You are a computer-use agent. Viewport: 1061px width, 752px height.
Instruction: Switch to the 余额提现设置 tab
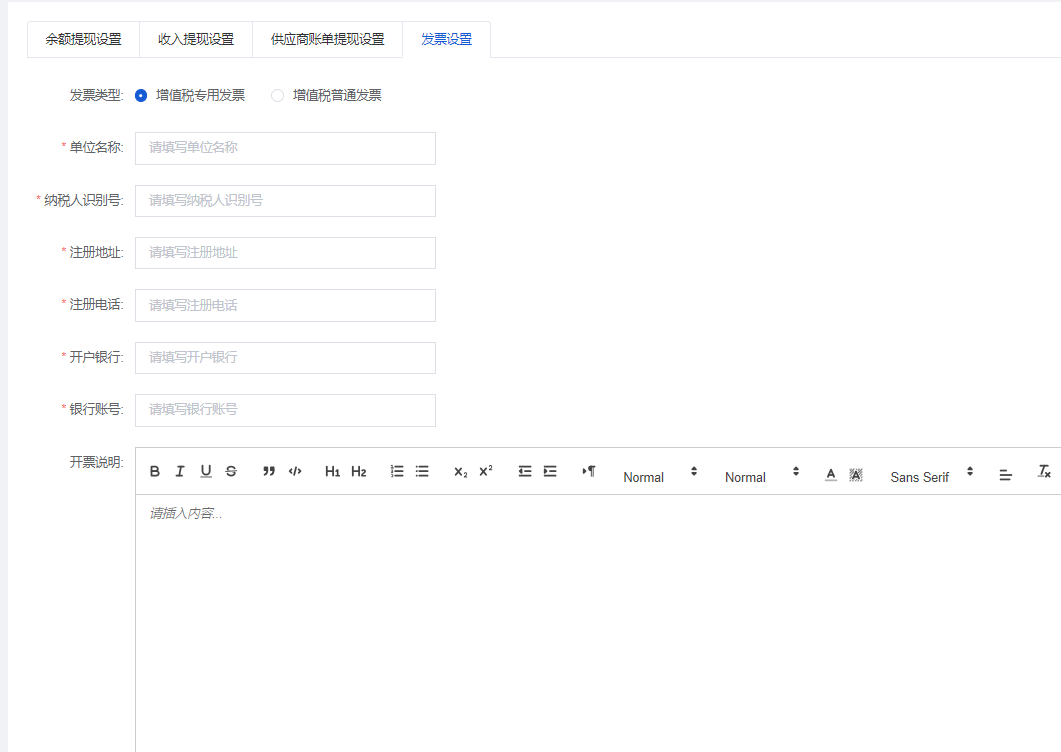tap(83, 40)
